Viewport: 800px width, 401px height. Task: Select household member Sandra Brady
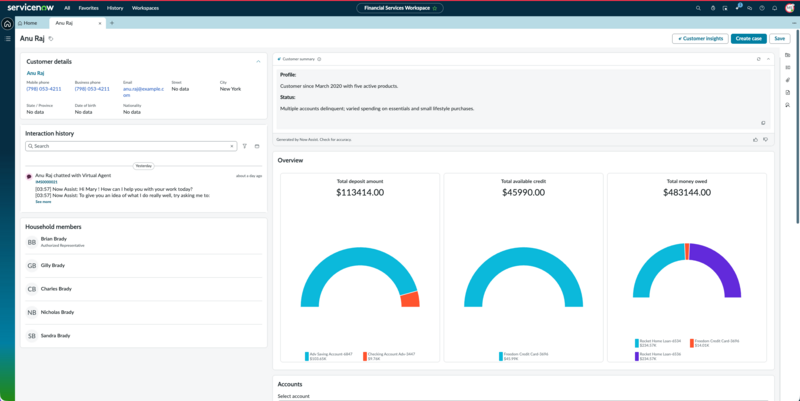pos(143,336)
